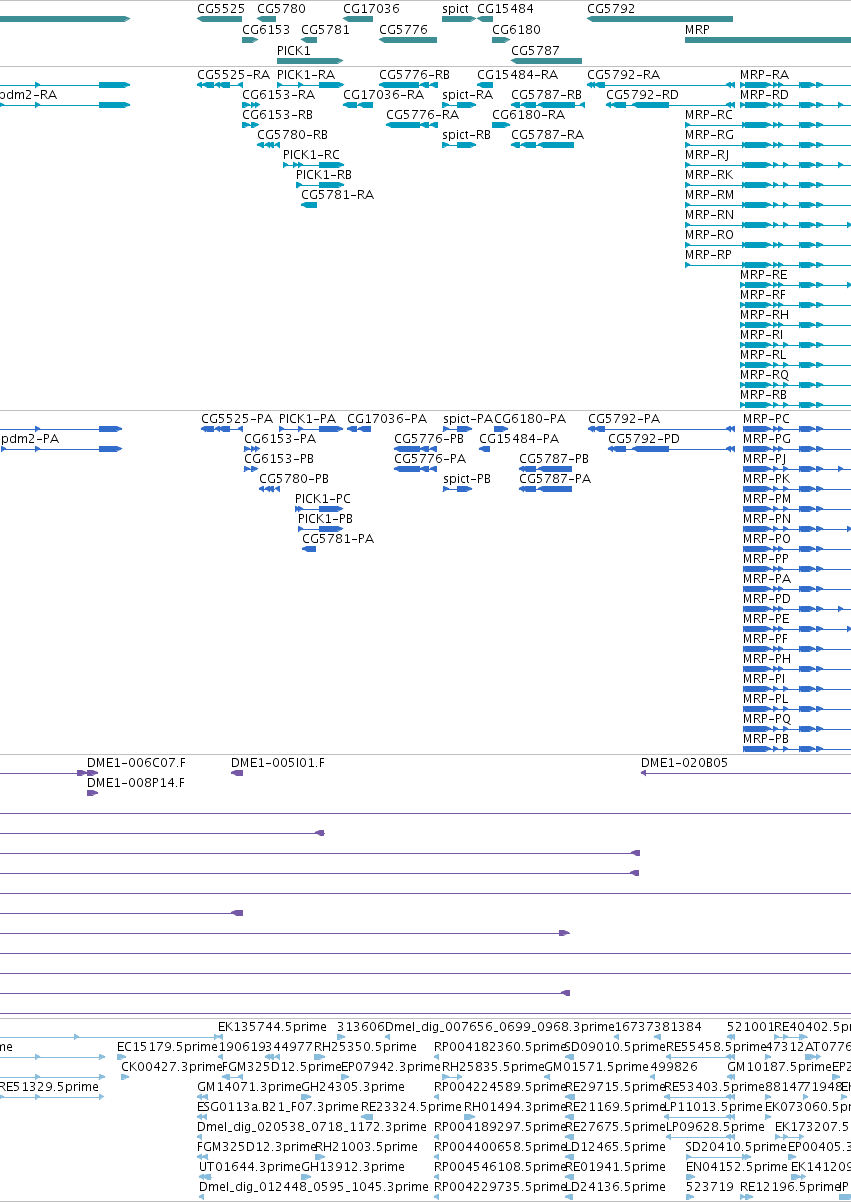Click the EK135744.5prime EST label
This screenshot has height=1202, width=851.
point(272,1027)
